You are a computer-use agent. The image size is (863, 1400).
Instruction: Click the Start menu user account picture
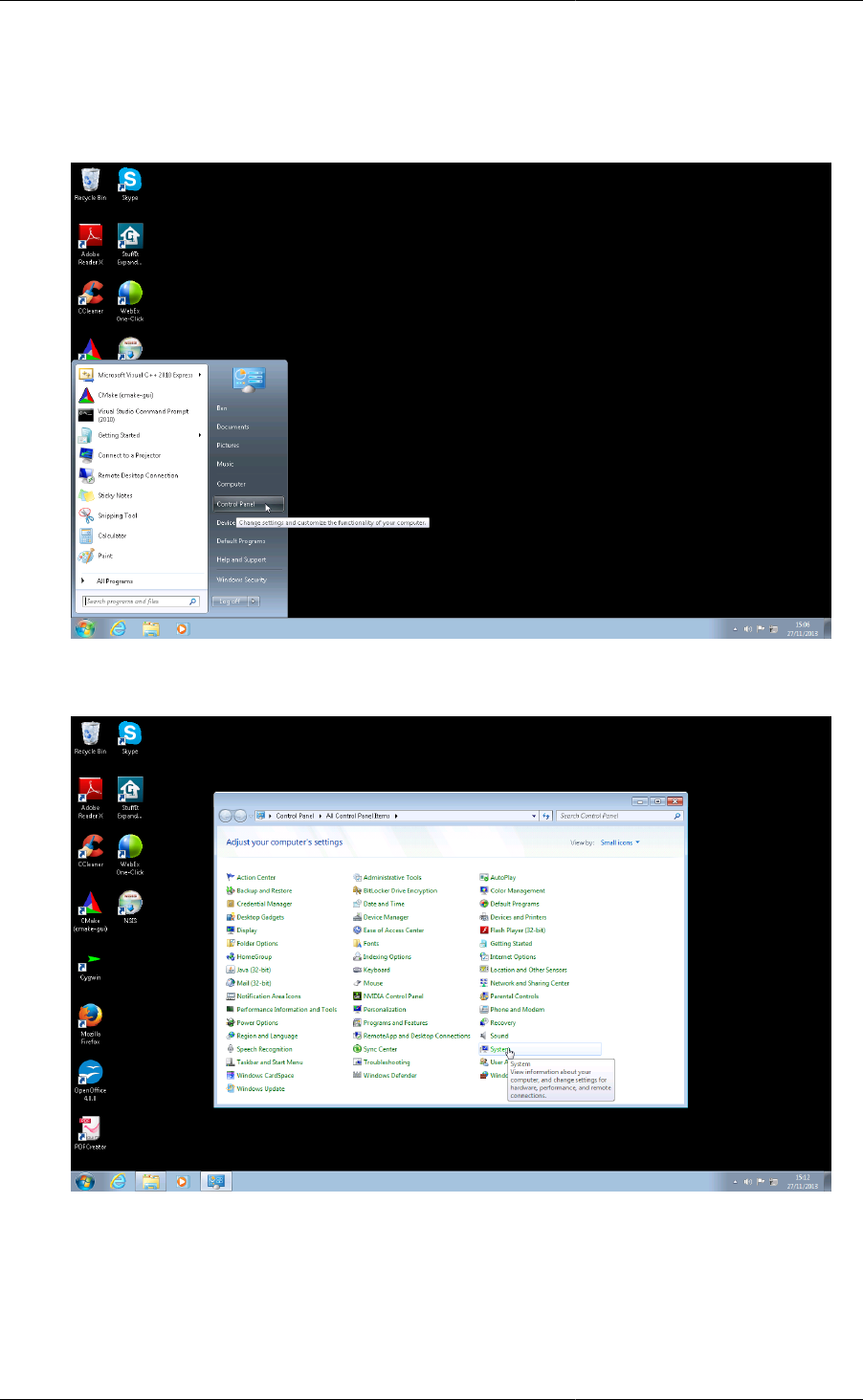(x=249, y=378)
